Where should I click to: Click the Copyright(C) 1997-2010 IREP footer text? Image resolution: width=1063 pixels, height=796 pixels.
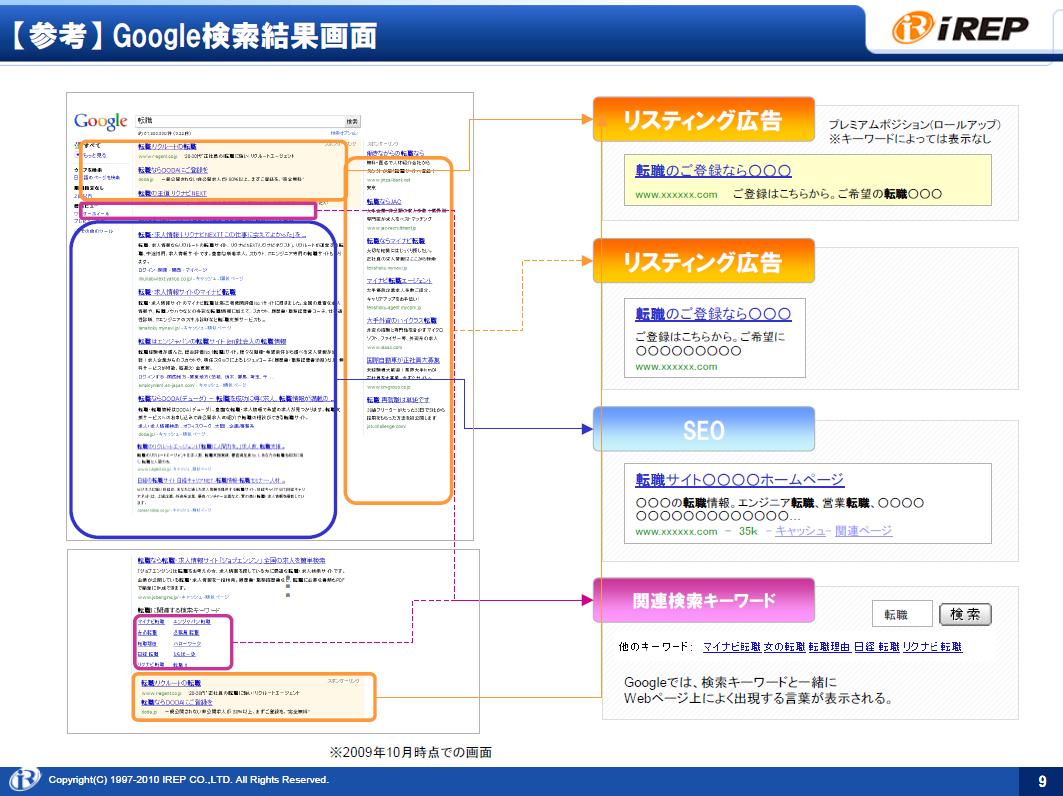point(188,780)
